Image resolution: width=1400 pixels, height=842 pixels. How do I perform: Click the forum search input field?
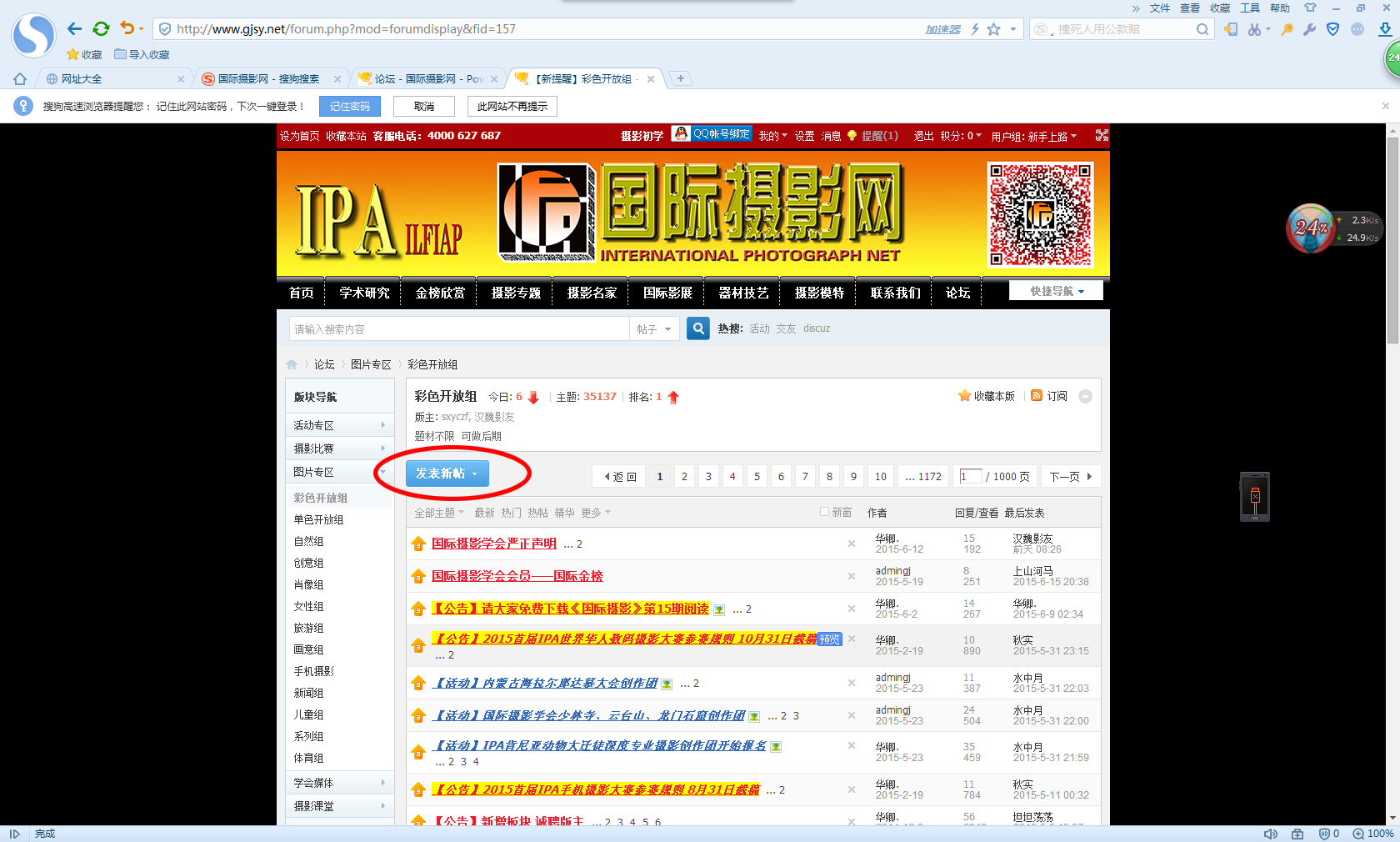click(x=458, y=329)
